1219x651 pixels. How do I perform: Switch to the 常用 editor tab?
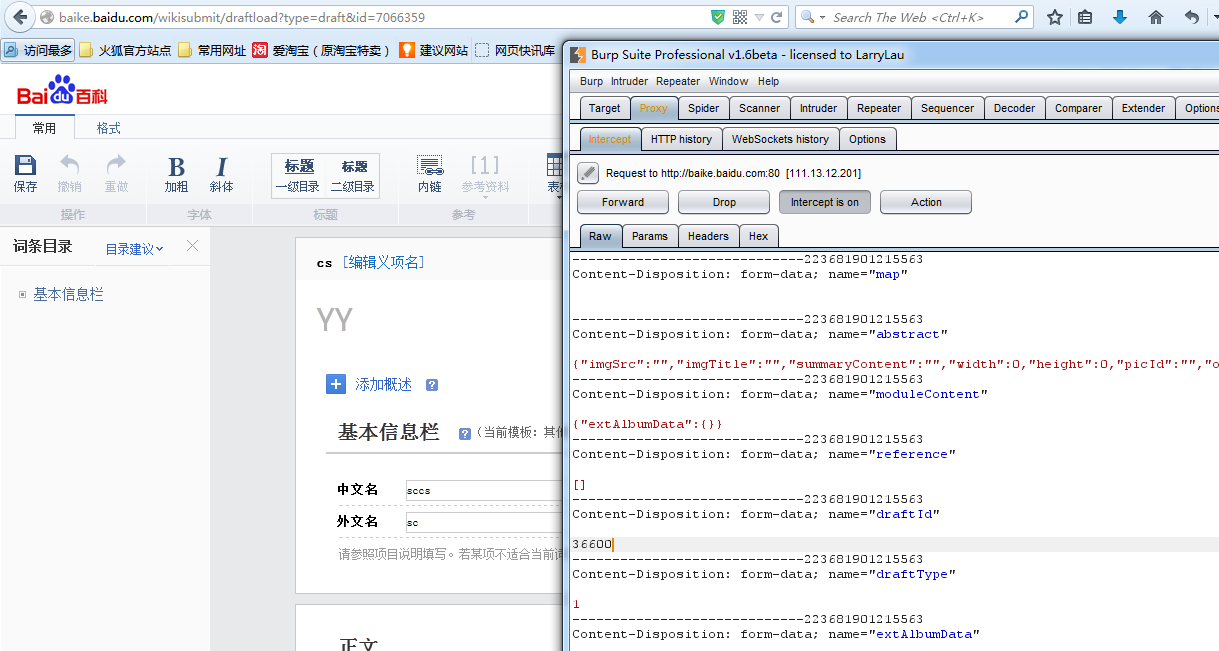click(x=44, y=128)
